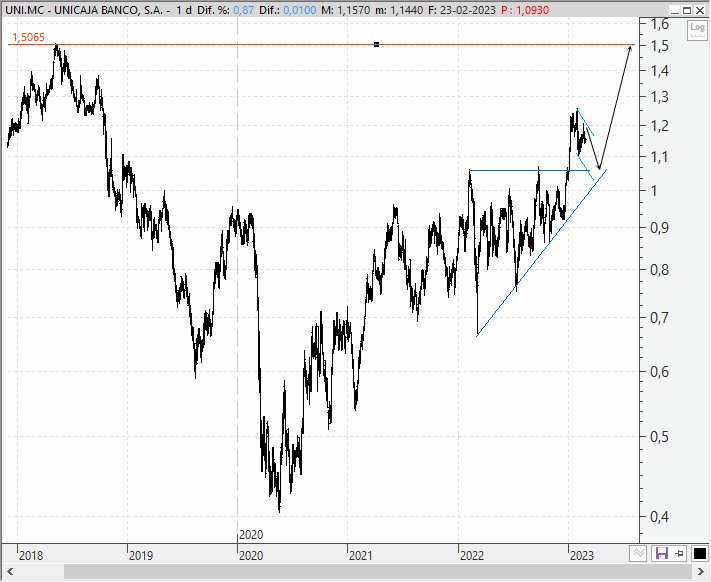Click the 1,5 price axis label

[x=660, y=46]
